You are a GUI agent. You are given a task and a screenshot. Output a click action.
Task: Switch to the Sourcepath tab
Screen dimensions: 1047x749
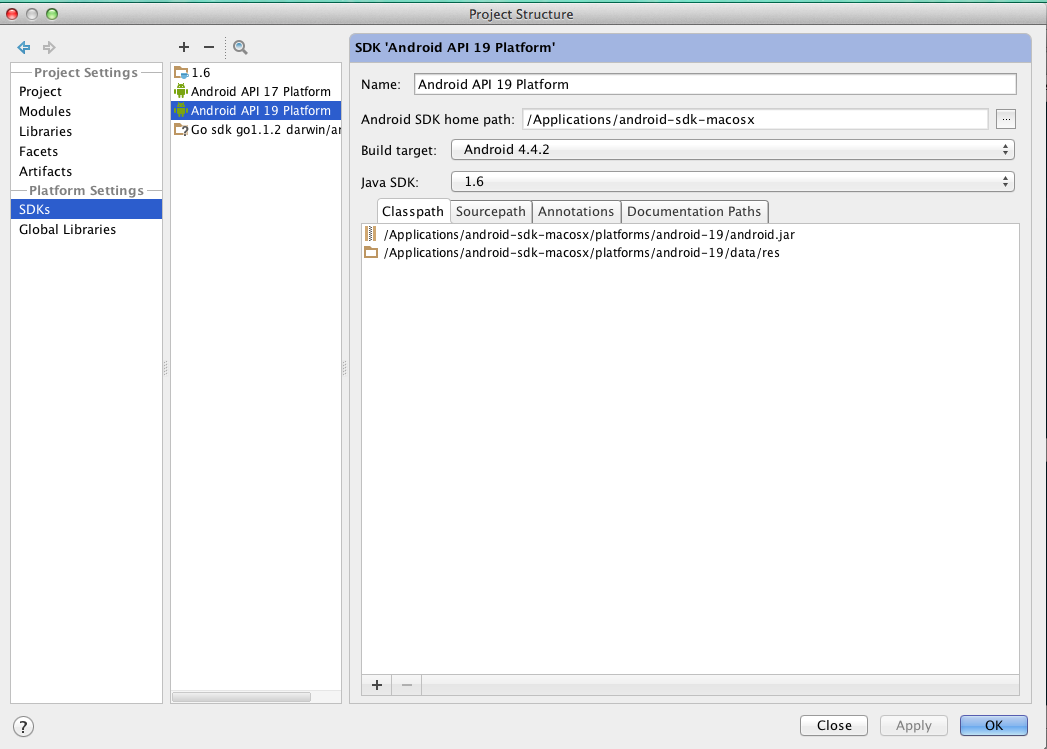(x=490, y=211)
